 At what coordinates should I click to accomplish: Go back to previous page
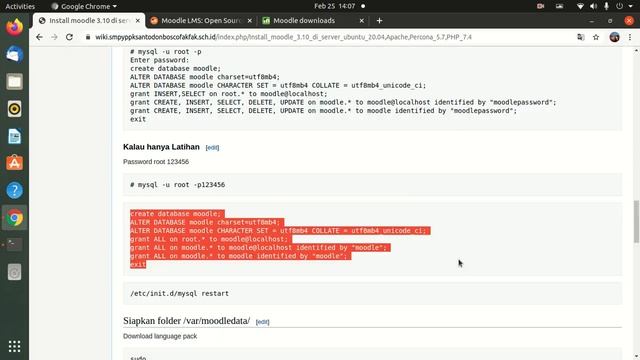click(x=39, y=37)
